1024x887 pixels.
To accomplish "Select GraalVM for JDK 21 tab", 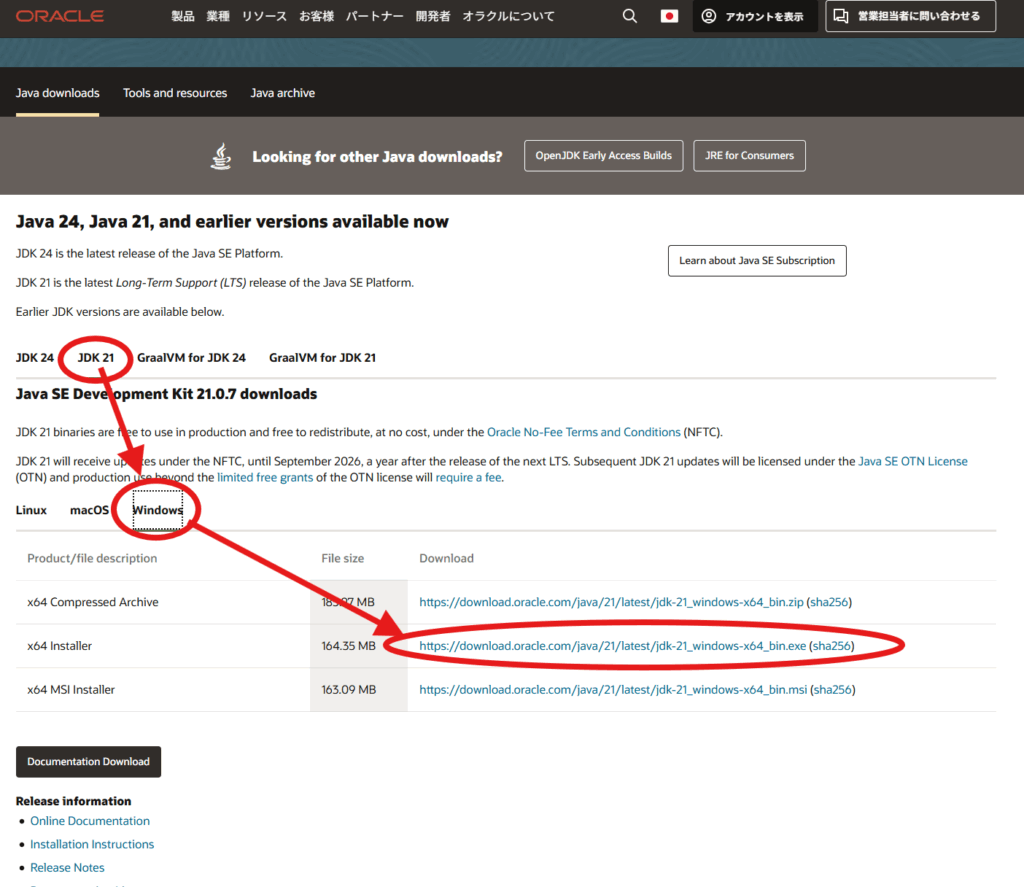I will coord(323,357).
